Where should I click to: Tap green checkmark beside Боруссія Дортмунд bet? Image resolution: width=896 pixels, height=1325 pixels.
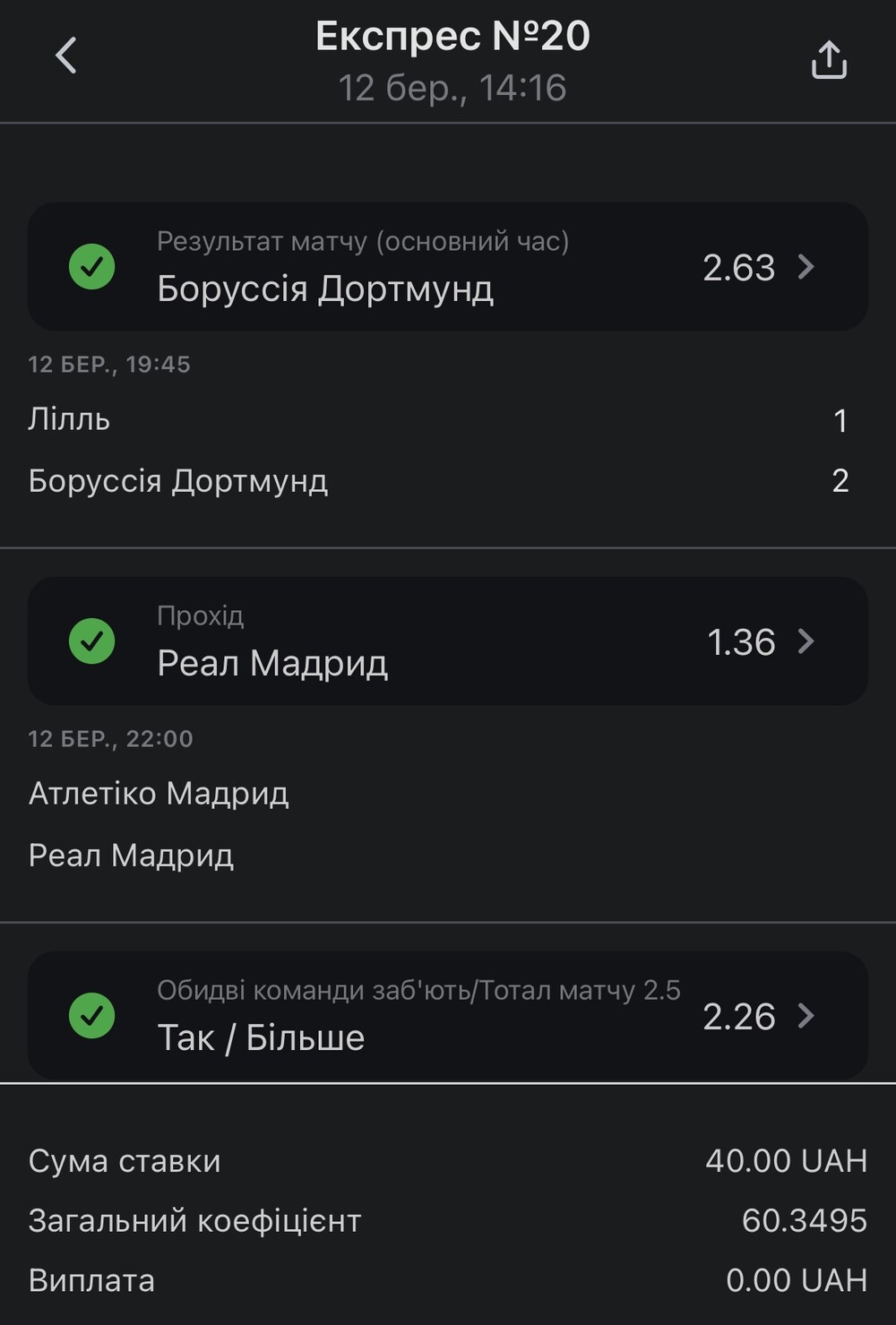pos(92,267)
